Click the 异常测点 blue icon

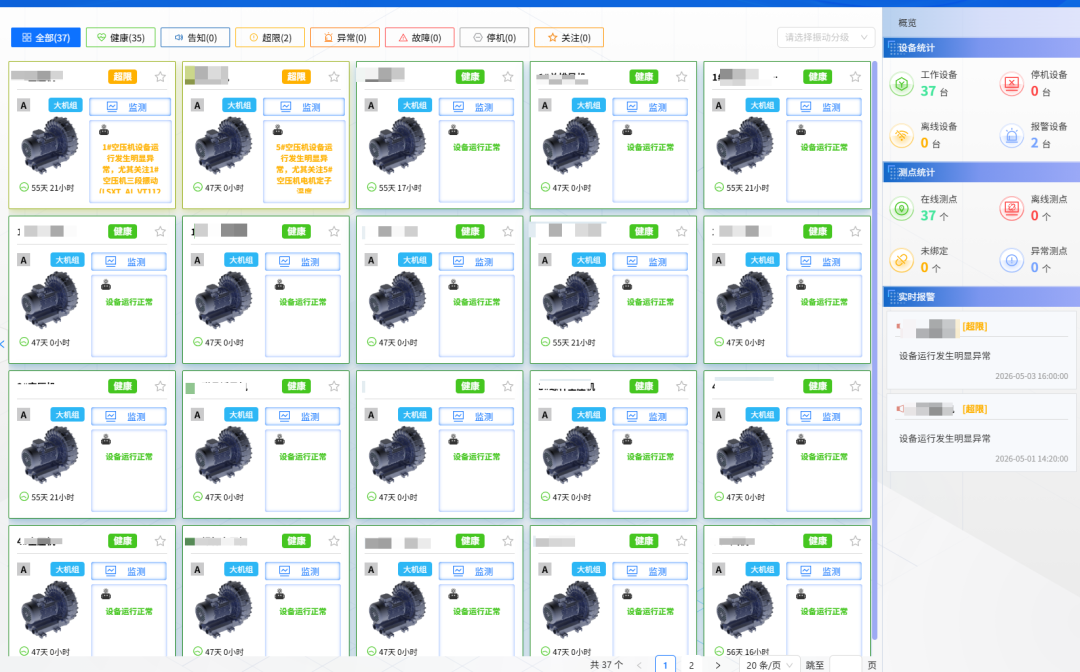click(1011, 260)
